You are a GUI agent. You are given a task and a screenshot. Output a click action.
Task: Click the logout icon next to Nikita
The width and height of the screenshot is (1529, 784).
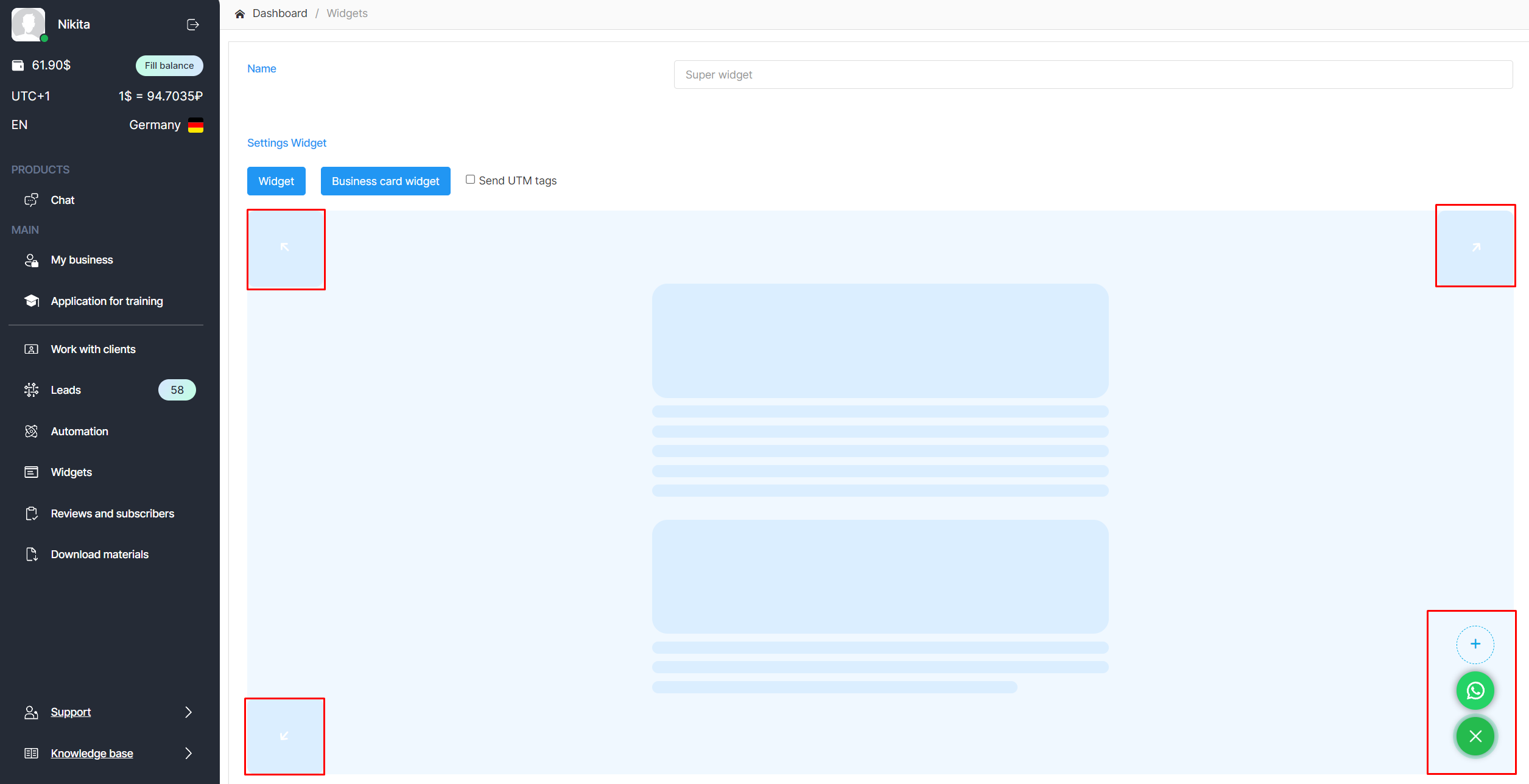[192, 25]
